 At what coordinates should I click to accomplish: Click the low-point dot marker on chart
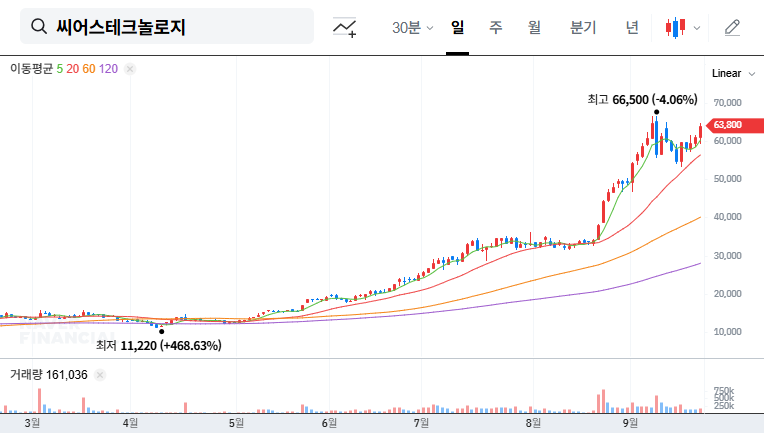[x=162, y=332]
